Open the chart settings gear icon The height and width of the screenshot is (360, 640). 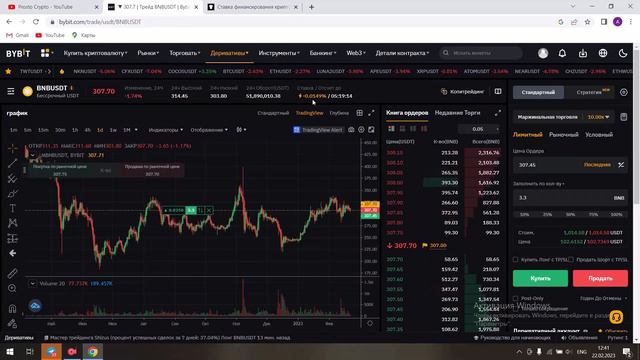point(361,130)
